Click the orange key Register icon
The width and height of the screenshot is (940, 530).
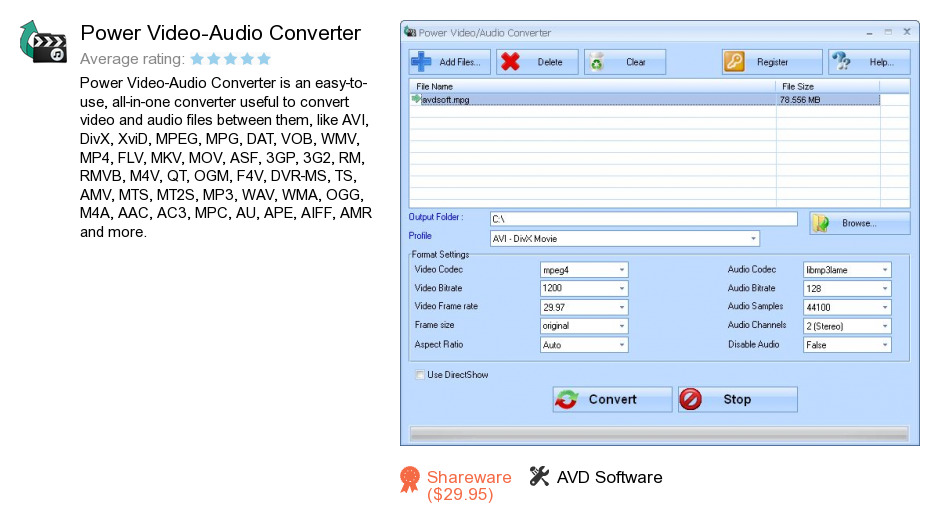tap(734, 62)
